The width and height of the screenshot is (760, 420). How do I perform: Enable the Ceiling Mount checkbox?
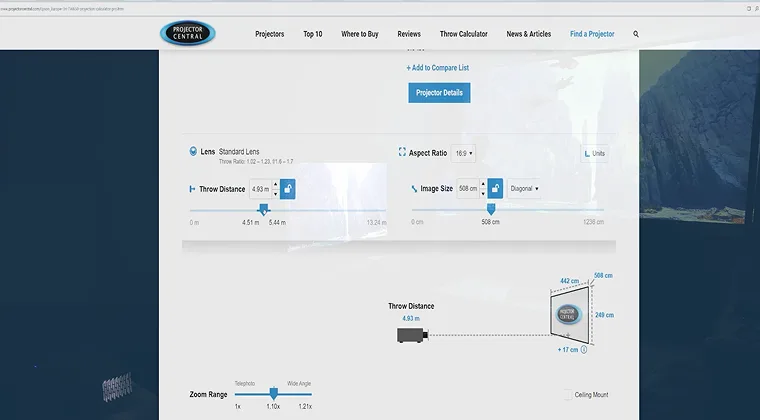(568, 395)
